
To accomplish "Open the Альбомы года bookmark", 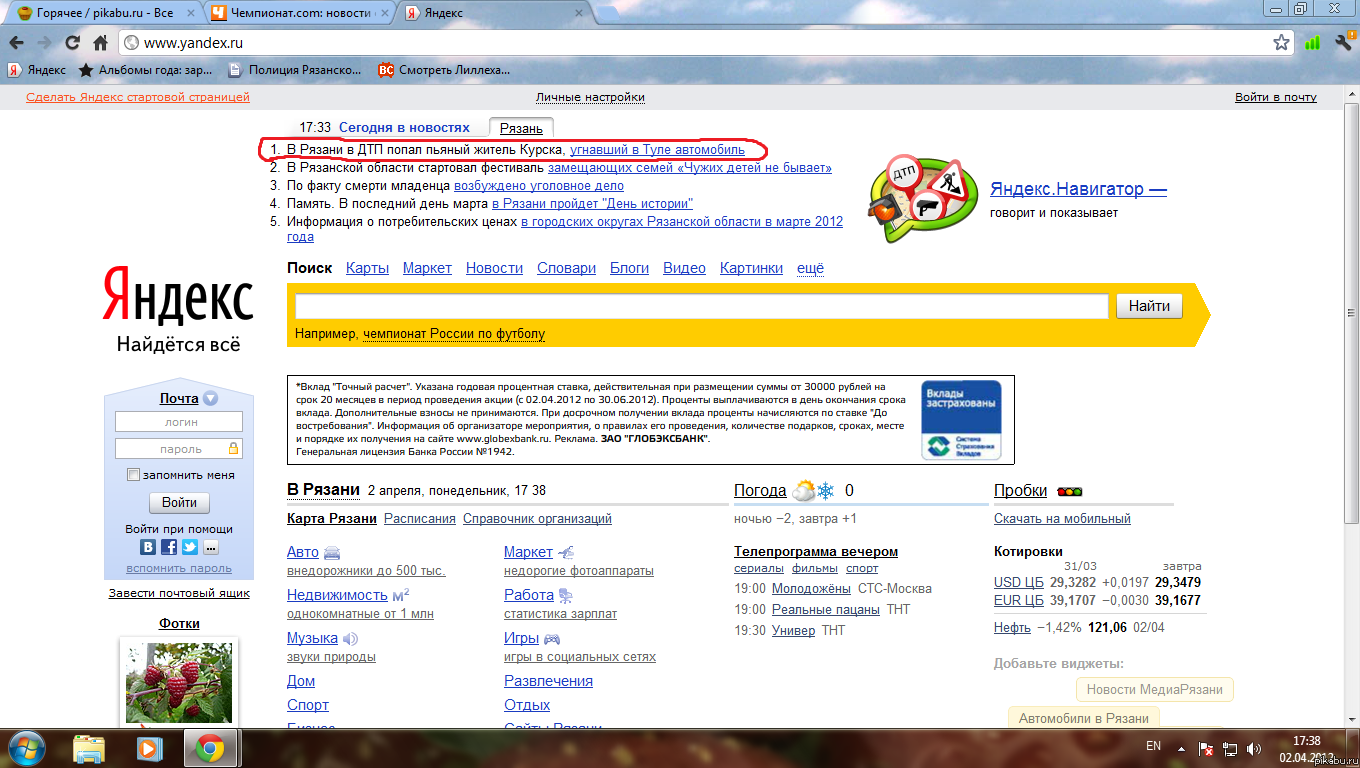I will [x=146, y=70].
